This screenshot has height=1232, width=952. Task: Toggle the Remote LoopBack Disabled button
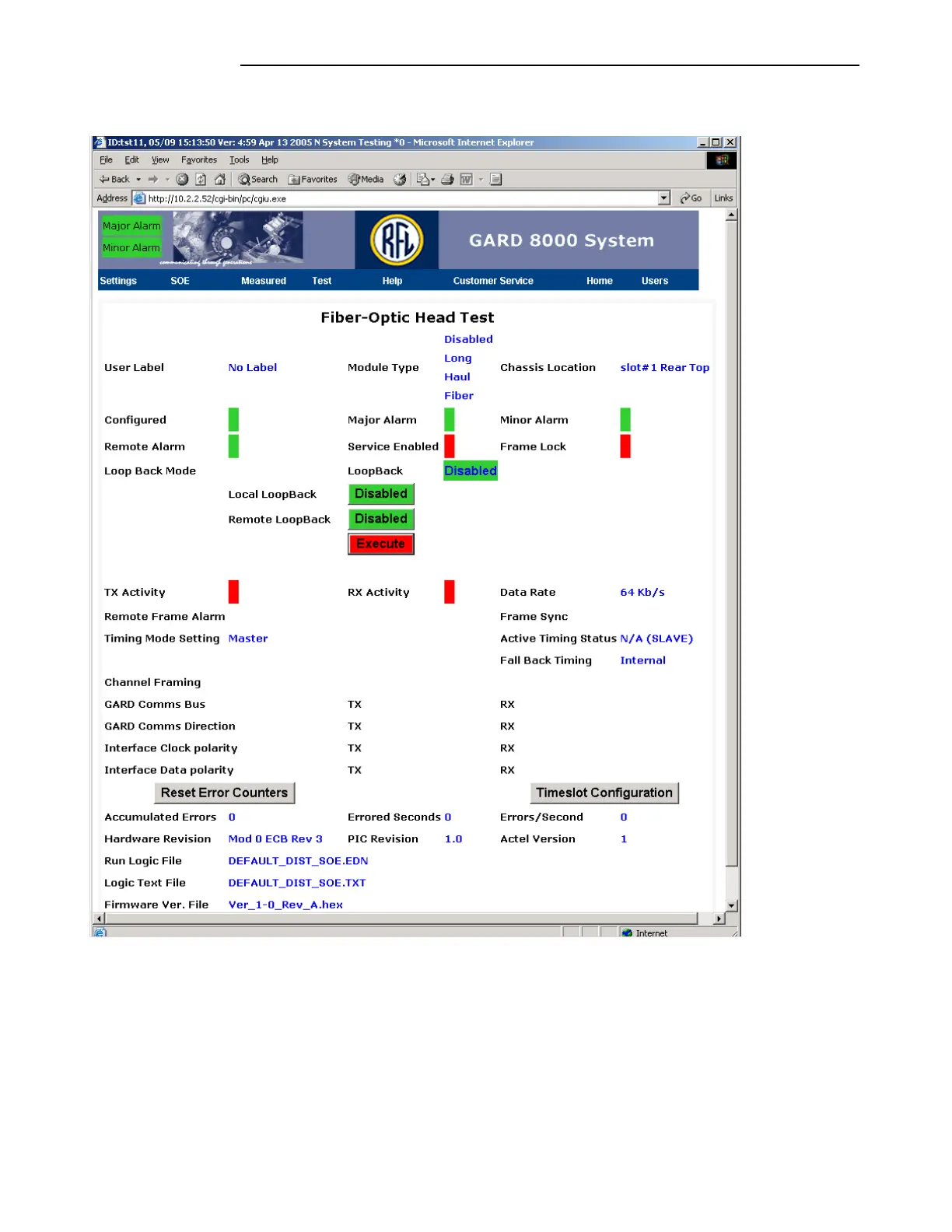click(381, 519)
